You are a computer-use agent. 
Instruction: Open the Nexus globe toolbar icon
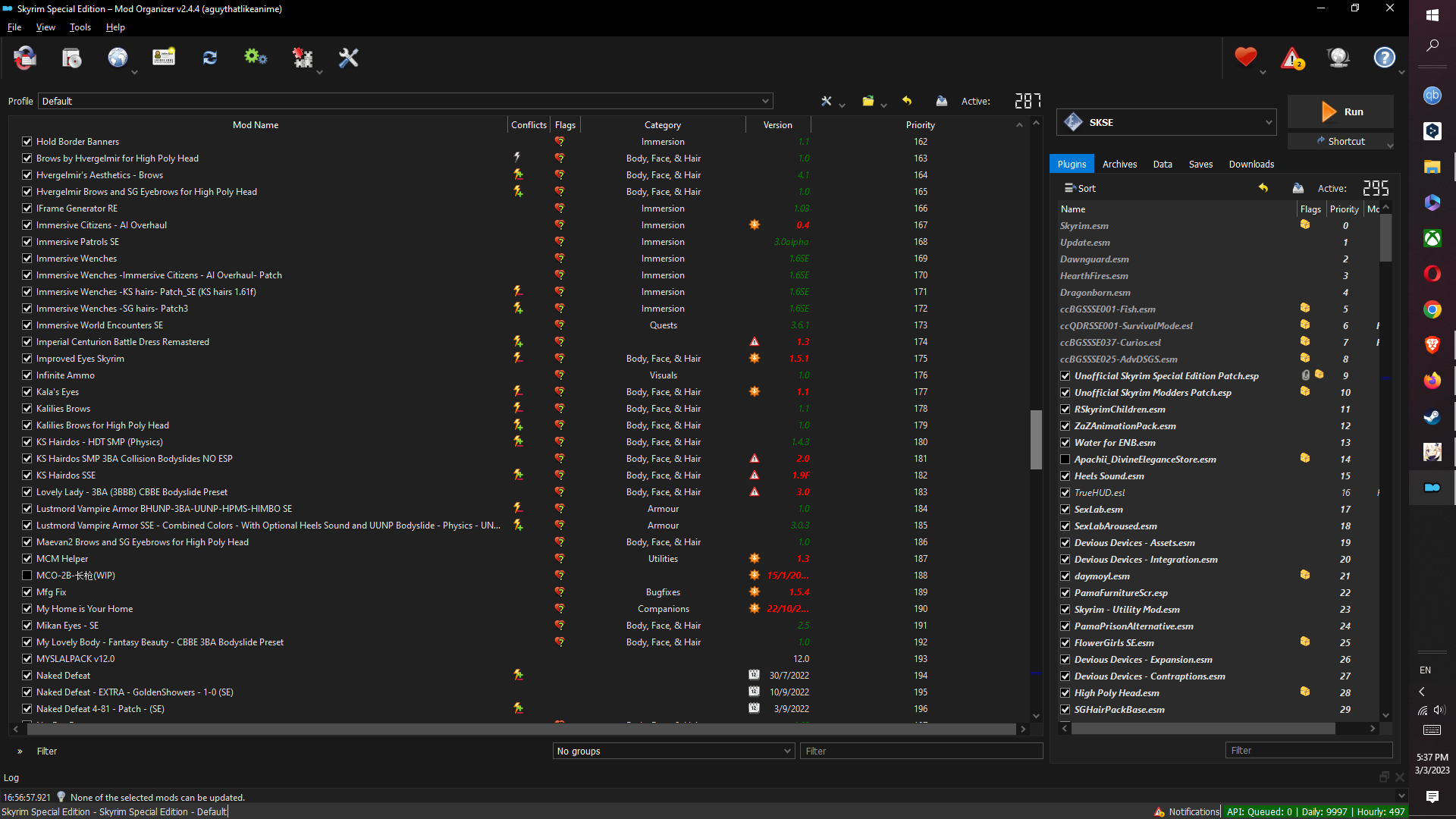118,58
